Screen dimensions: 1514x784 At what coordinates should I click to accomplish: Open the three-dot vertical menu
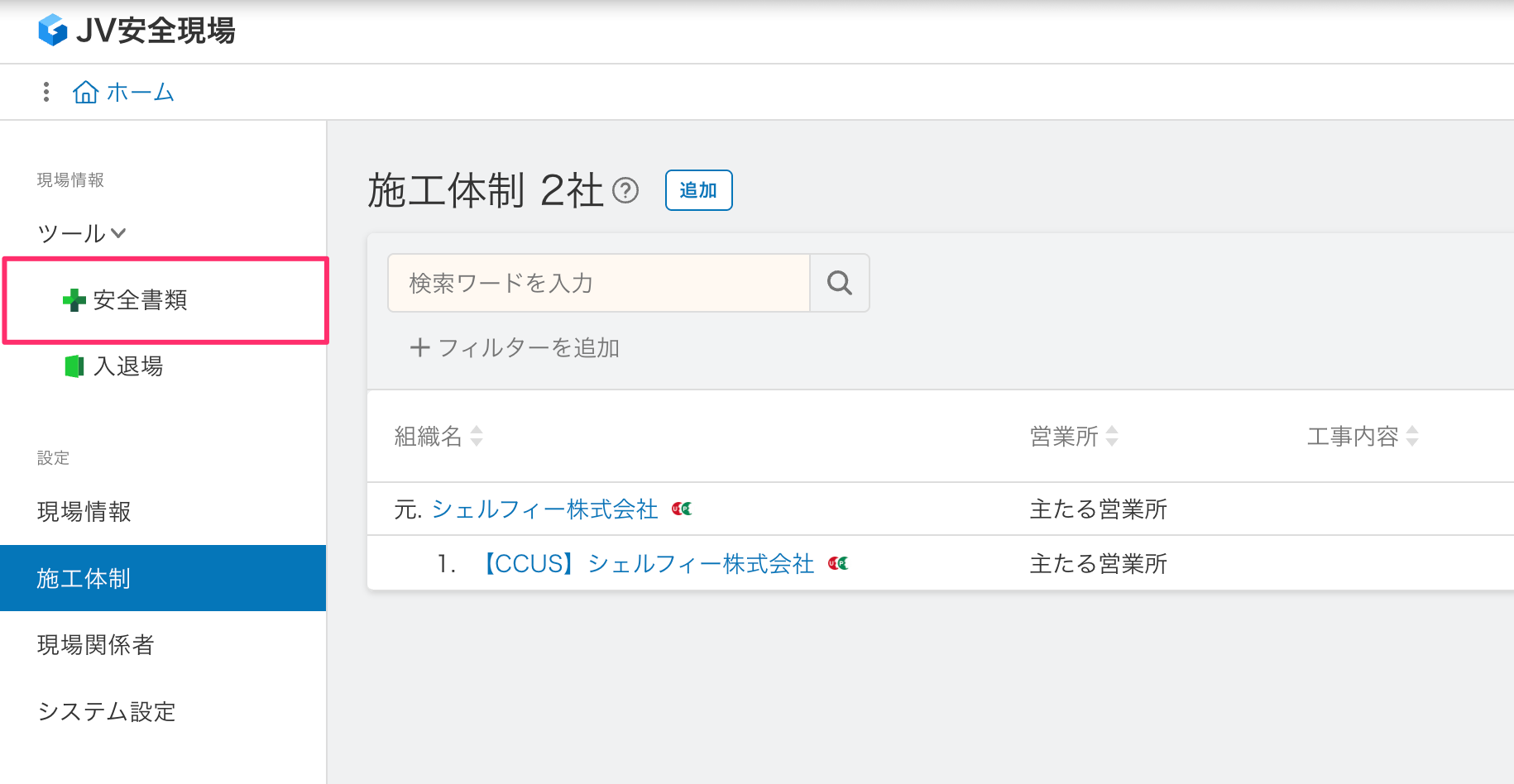(46, 92)
